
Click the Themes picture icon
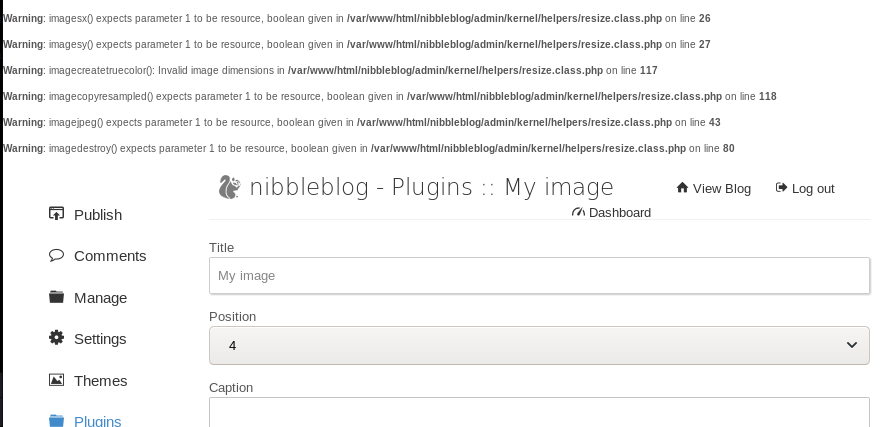pos(56,380)
